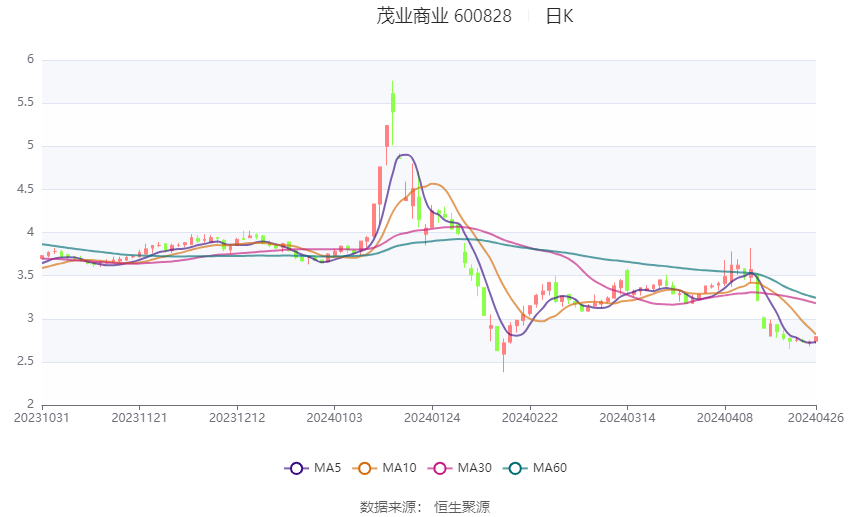This screenshot has height=517, width=850.
Task: Click the y-axis value 5
Action: click(x=30, y=145)
